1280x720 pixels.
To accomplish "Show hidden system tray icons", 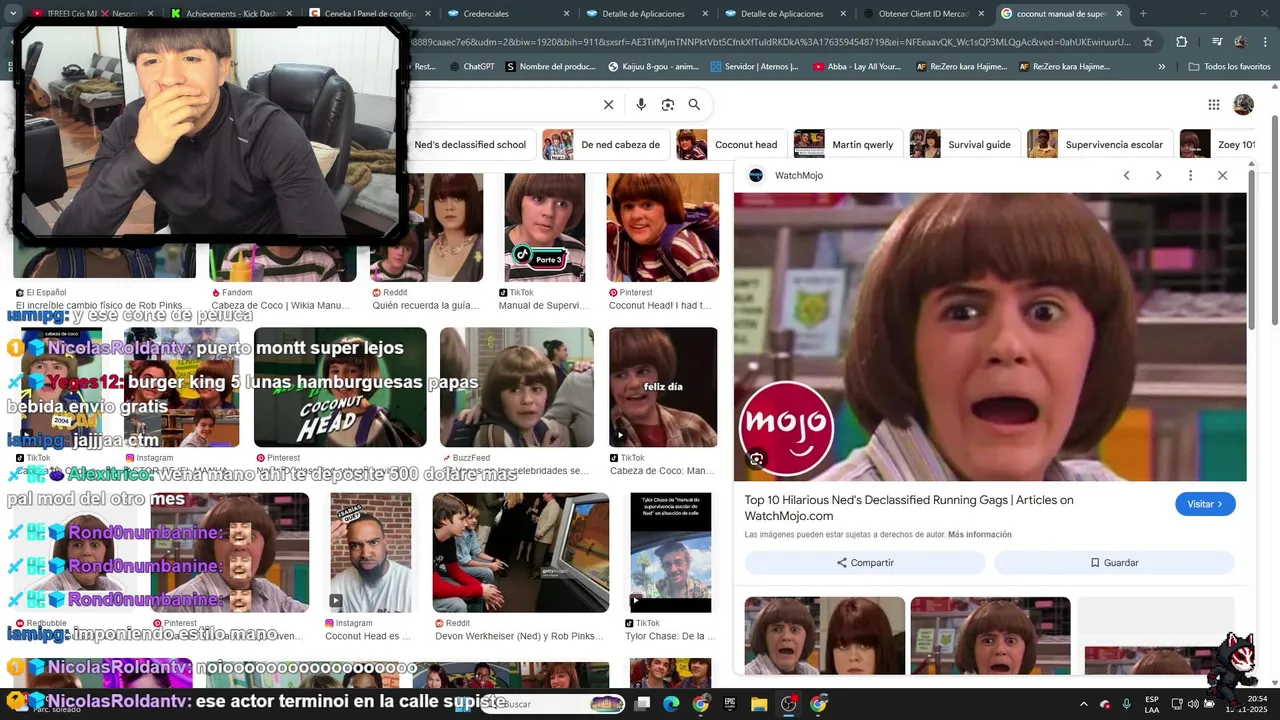I will (1083, 704).
